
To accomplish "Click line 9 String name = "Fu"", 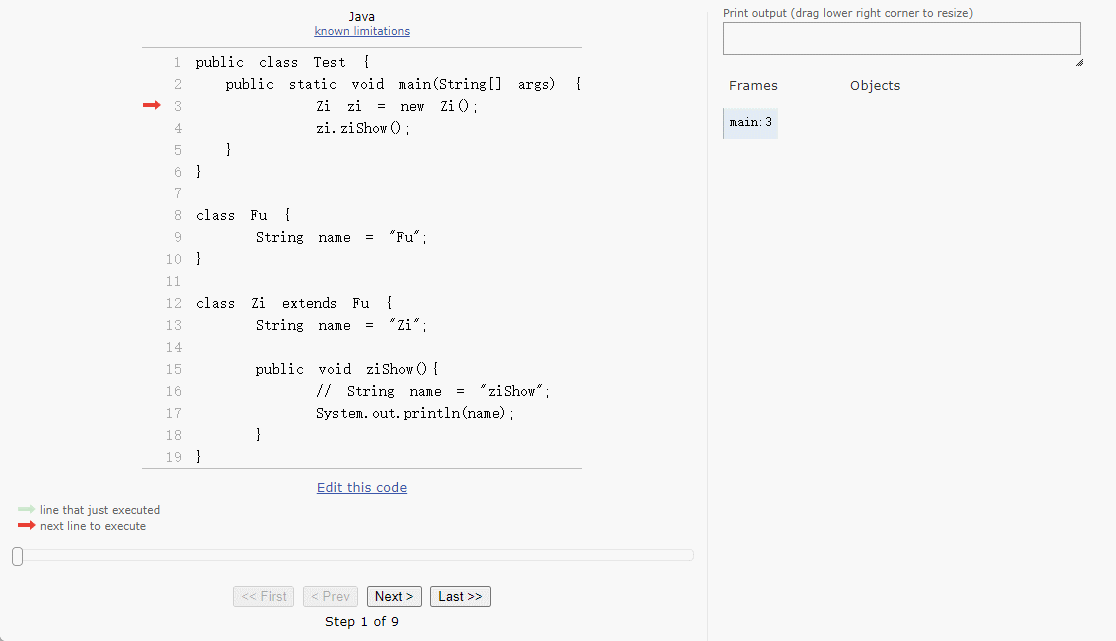I will click(x=341, y=237).
